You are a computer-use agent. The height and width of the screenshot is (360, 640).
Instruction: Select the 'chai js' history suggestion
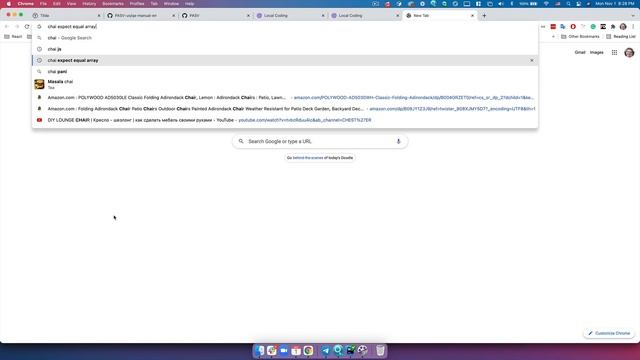click(285, 49)
